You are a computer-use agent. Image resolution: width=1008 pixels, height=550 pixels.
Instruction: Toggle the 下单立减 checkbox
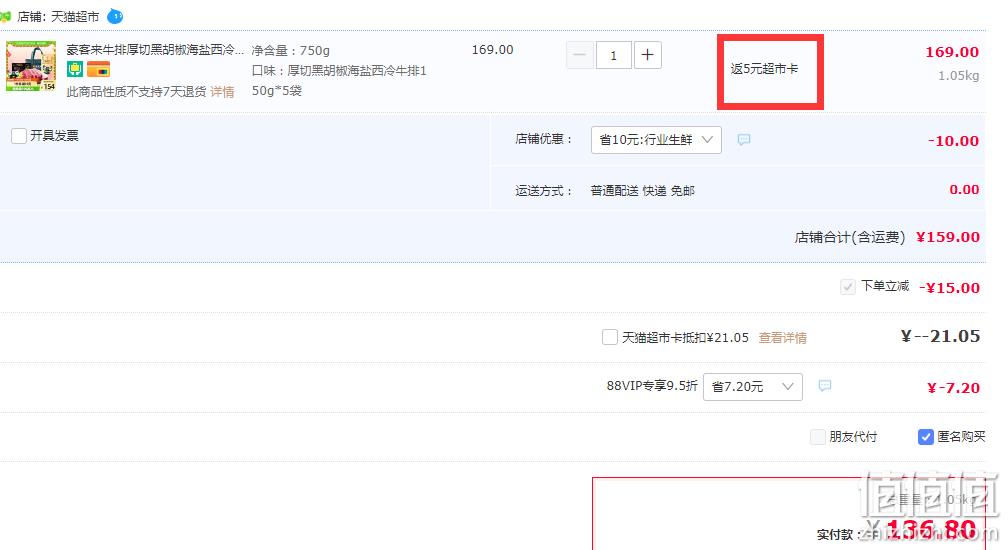click(x=847, y=287)
